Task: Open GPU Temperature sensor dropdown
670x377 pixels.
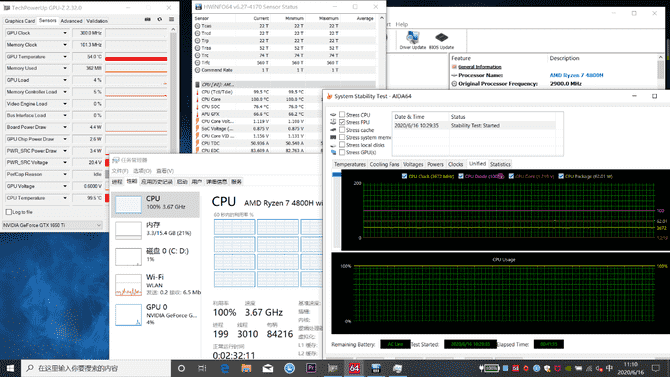Action: (x=65, y=57)
